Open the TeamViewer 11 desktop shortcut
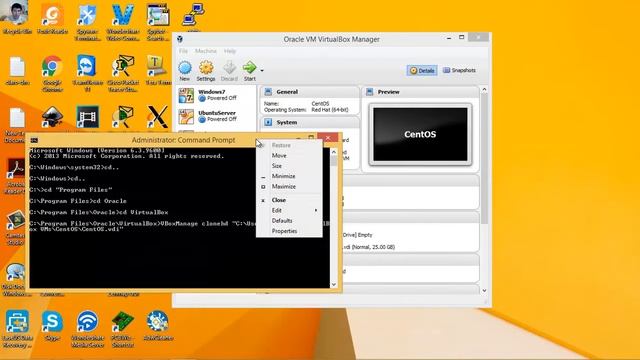 [87, 73]
